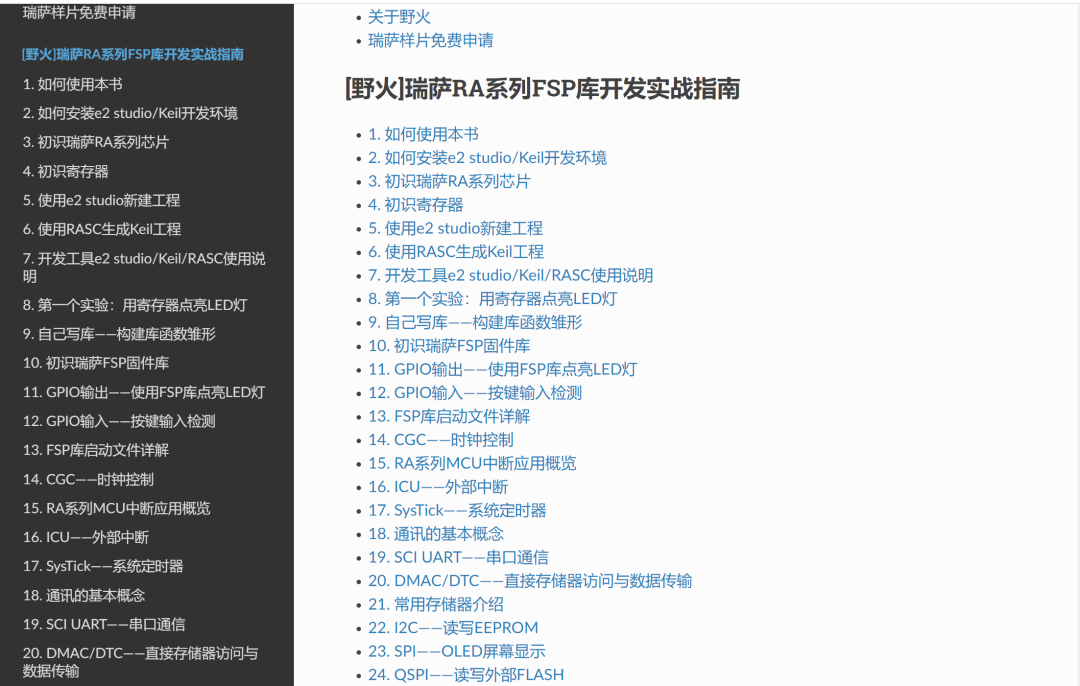
Task: Click sidebar item 8. 第一个实验：用寄存器点亮LED灯
Action: (x=135, y=305)
